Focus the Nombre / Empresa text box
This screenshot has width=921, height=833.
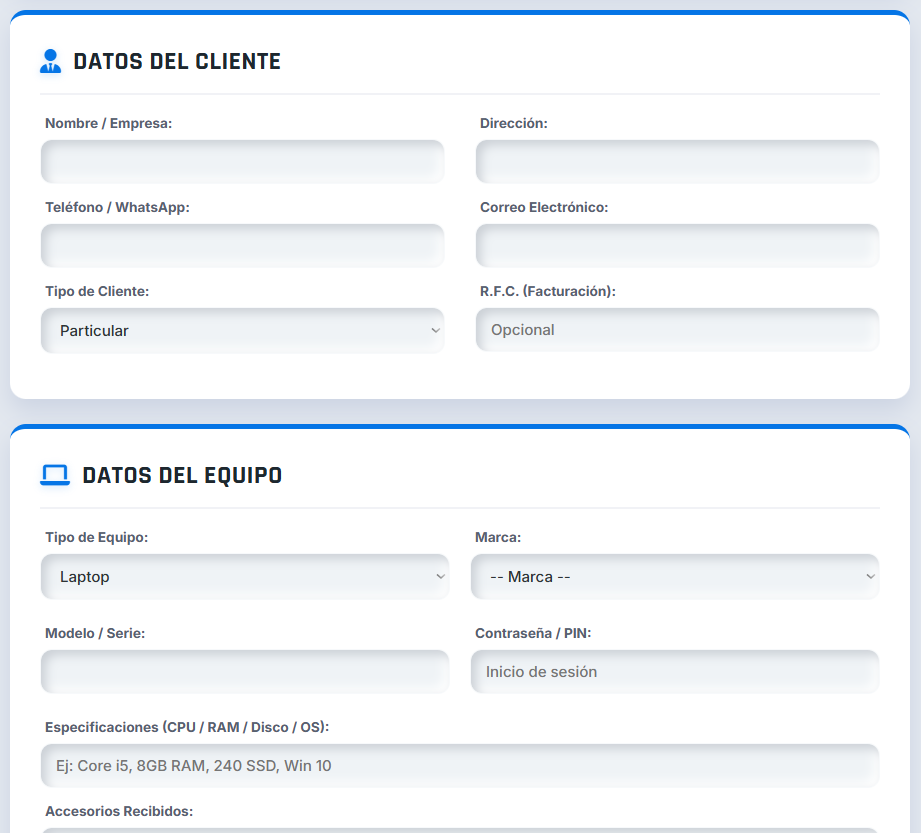point(242,162)
